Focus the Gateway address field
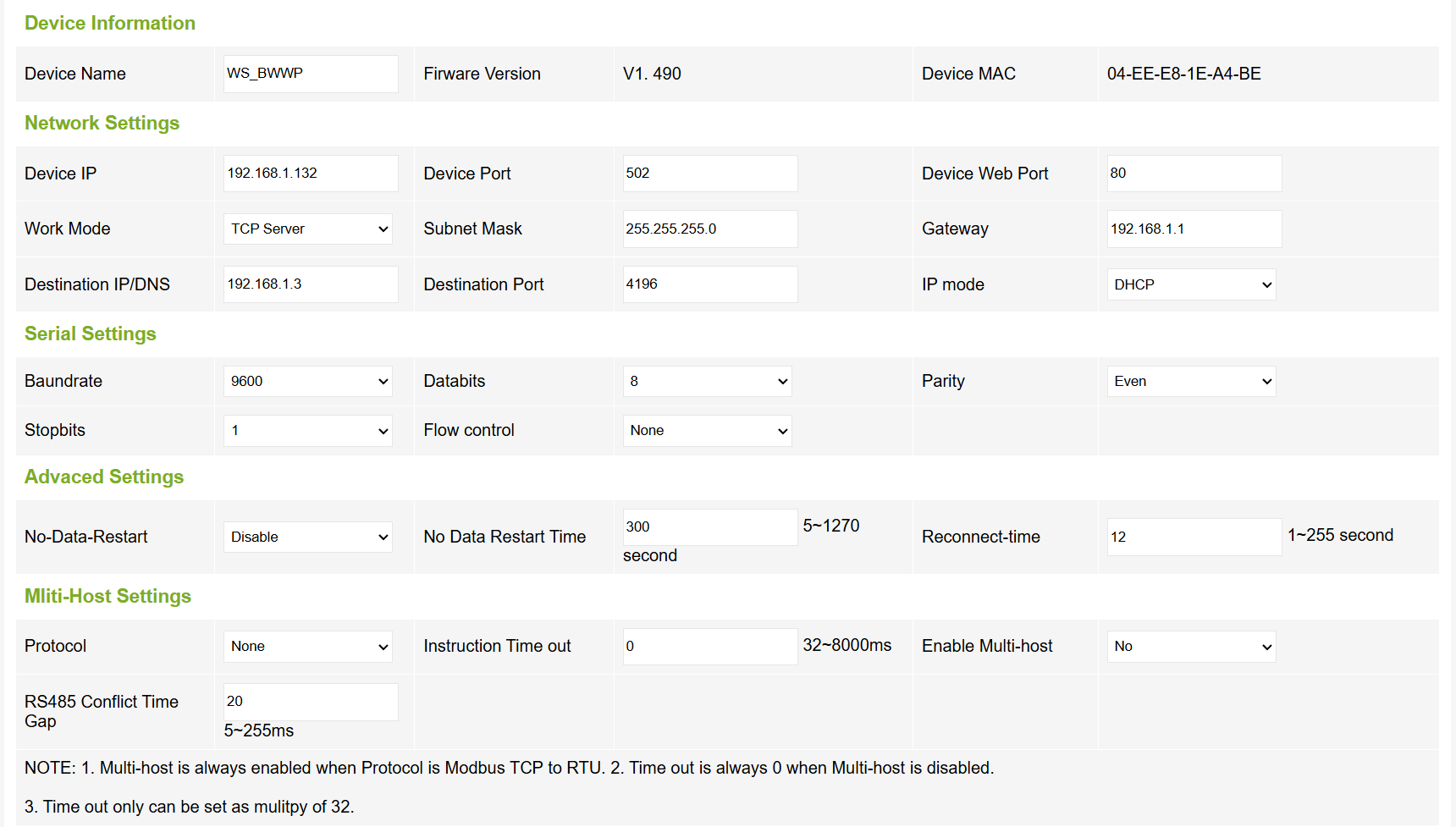Image resolution: width=1456 pixels, height=827 pixels. [x=1194, y=229]
